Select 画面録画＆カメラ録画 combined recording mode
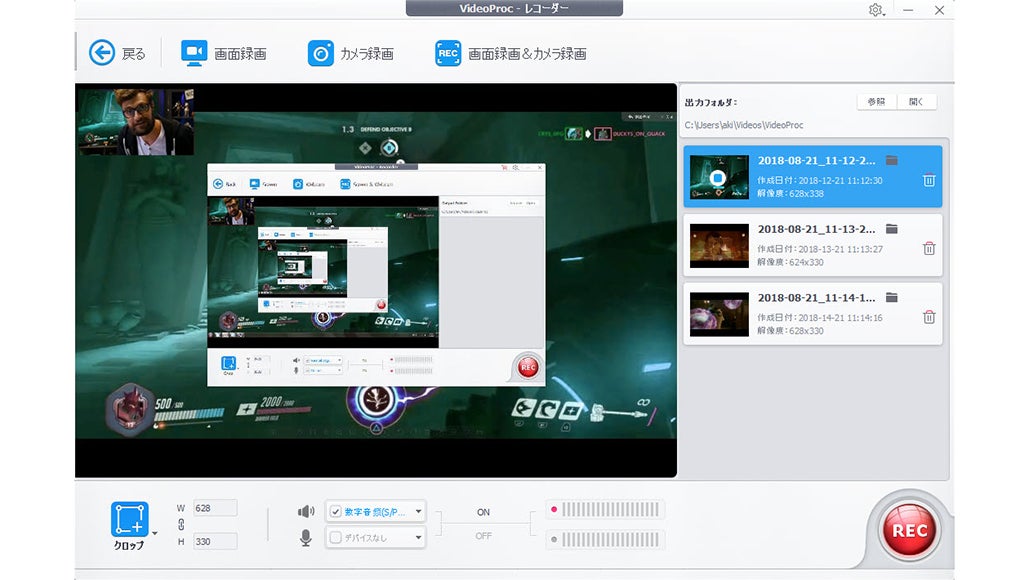The height and width of the screenshot is (580, 1020). (x=511, y=53)
